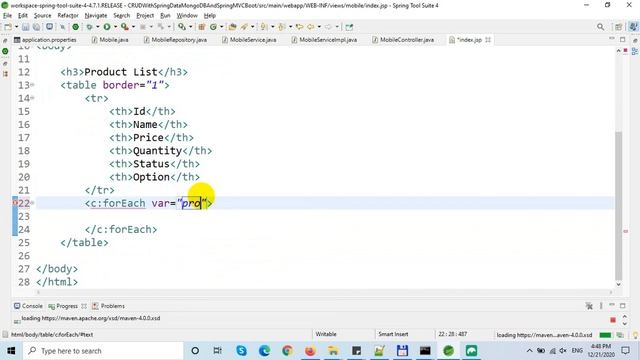Click Remove All Finished Operations icon
The width and height of the screenshot is (640, 360).
(589, 306)
